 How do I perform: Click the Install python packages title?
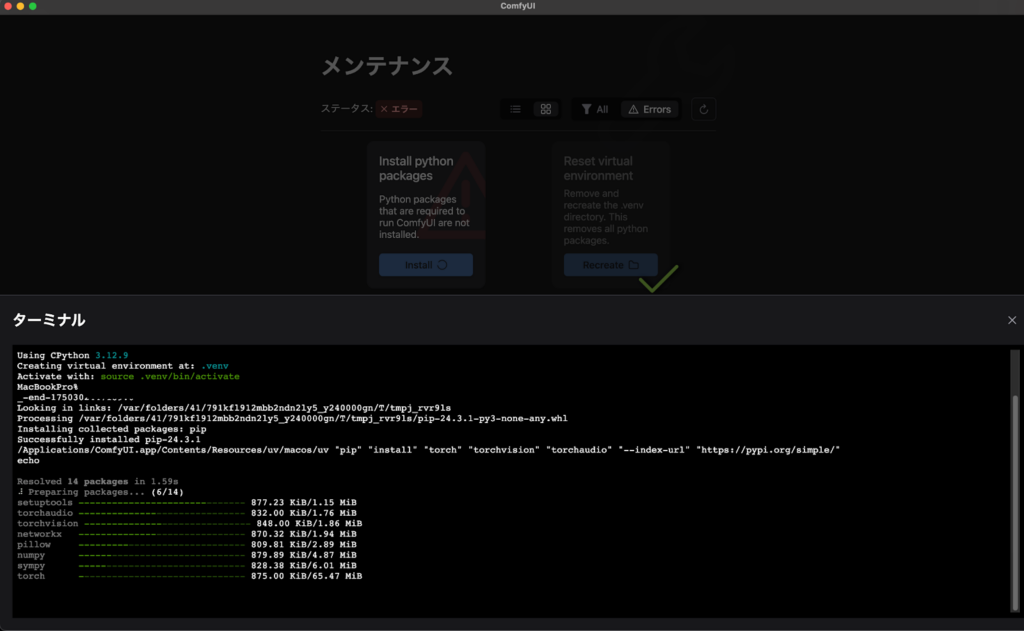coord(416,168)
